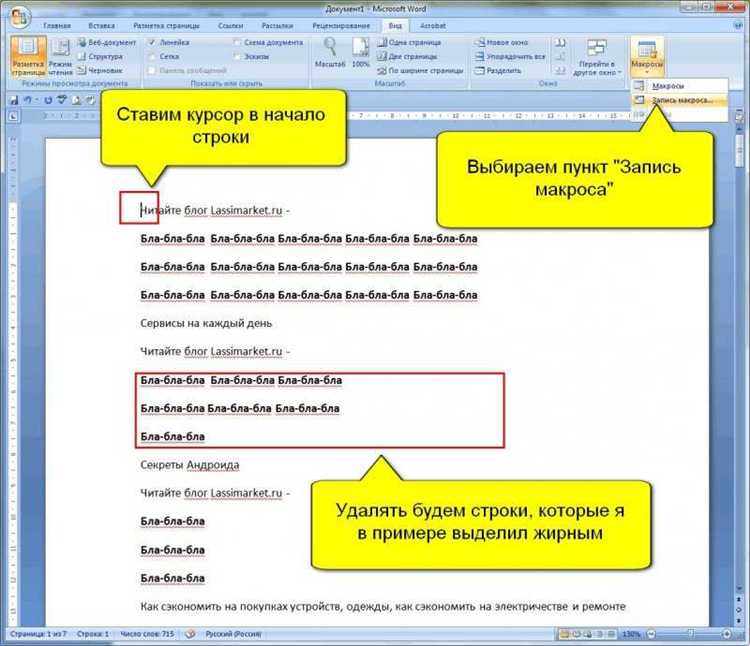This screenshot has height=646, width=750.
Task: Click line starting Как сэкономить на покупках
Action: (383, 607)
